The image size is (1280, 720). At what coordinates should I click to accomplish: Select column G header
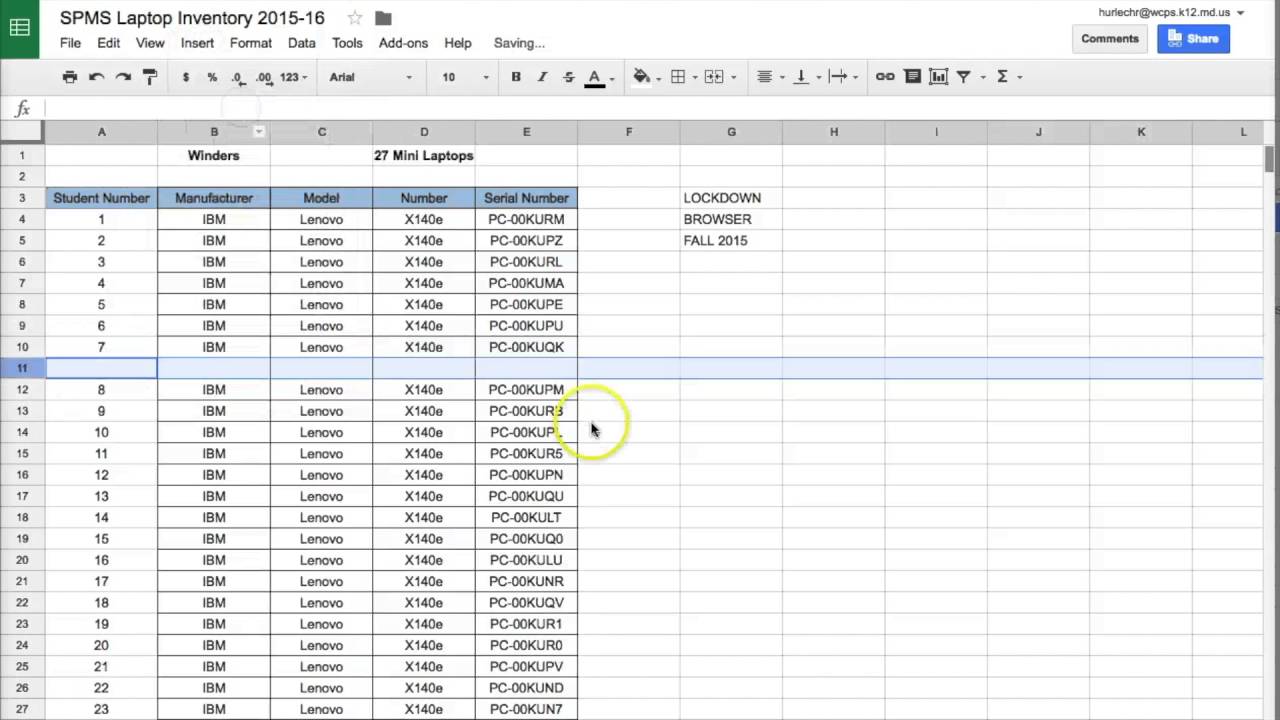pos(731,132)
